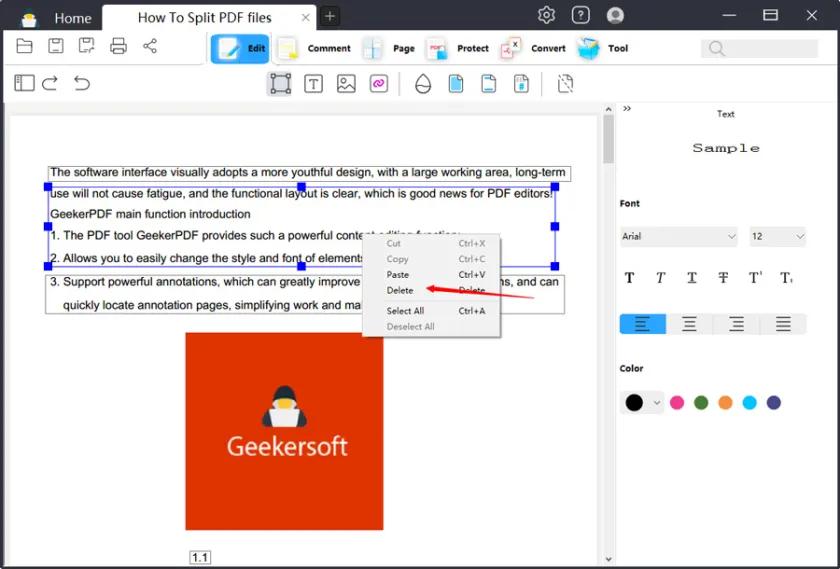
Task: Toggle strikethrough text style
Action: point(723,278)
